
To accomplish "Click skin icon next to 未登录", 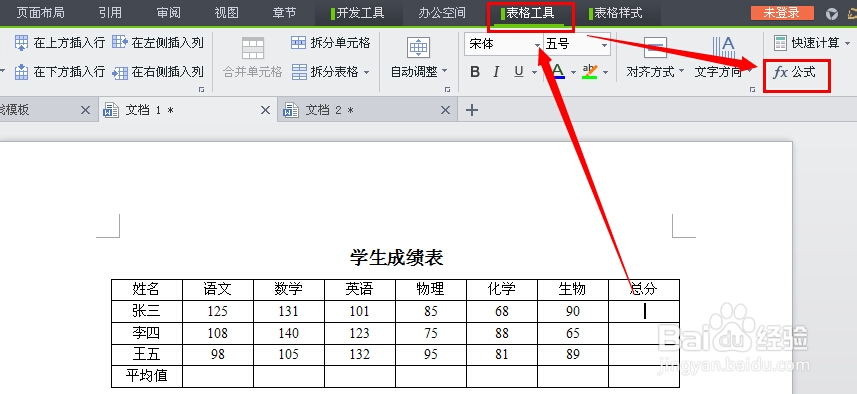I will tap(832, 14).
